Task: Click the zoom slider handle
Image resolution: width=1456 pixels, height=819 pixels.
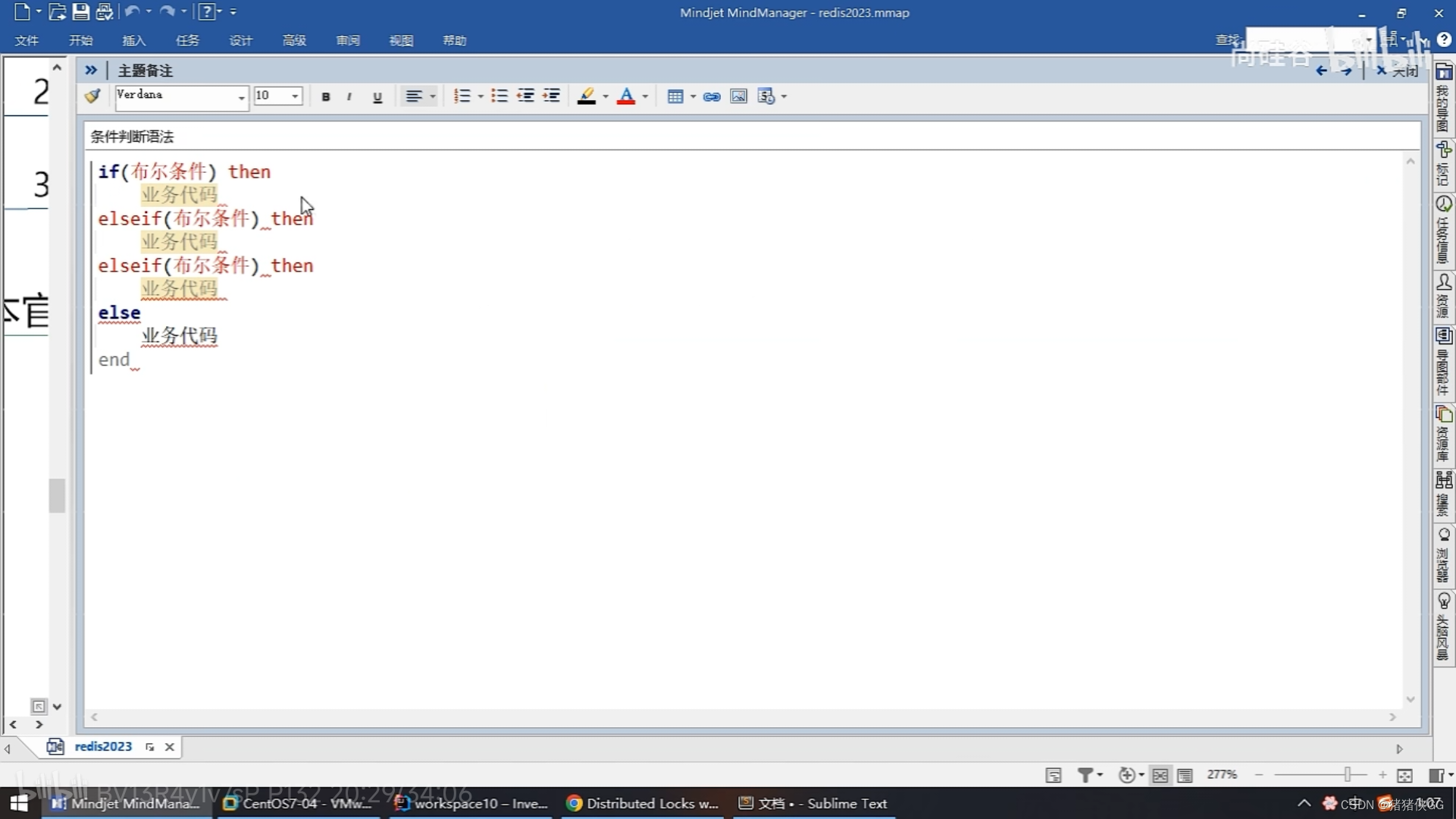Action: tap(1348, 774)
